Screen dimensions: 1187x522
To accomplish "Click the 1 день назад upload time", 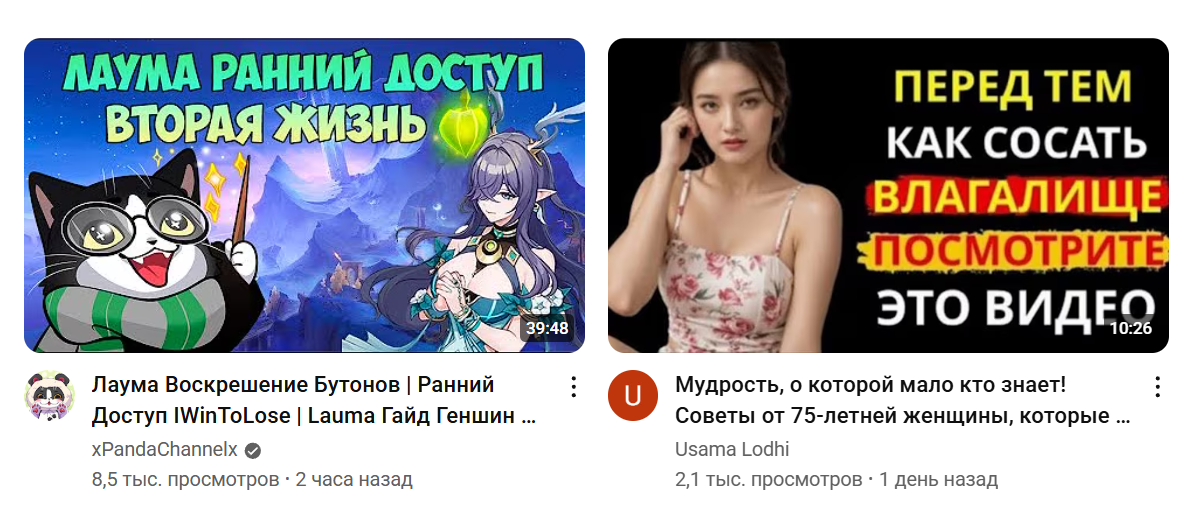I will 938,479.
